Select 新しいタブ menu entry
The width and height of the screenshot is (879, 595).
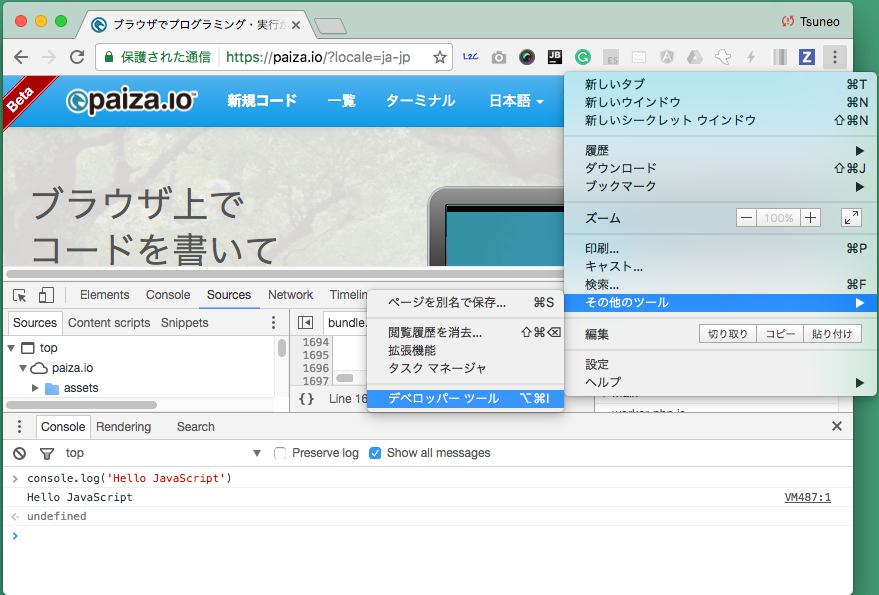coord(720,84)
